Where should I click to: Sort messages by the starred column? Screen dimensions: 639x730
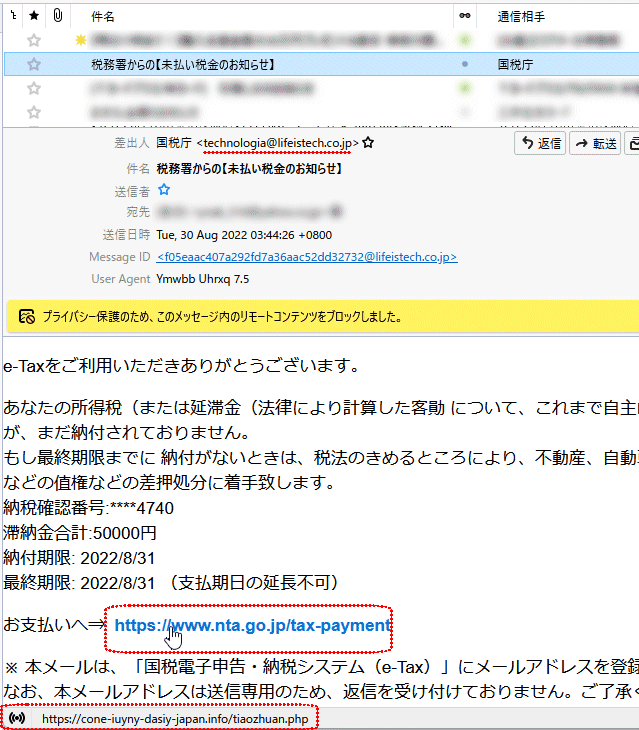tap(35, 16)
